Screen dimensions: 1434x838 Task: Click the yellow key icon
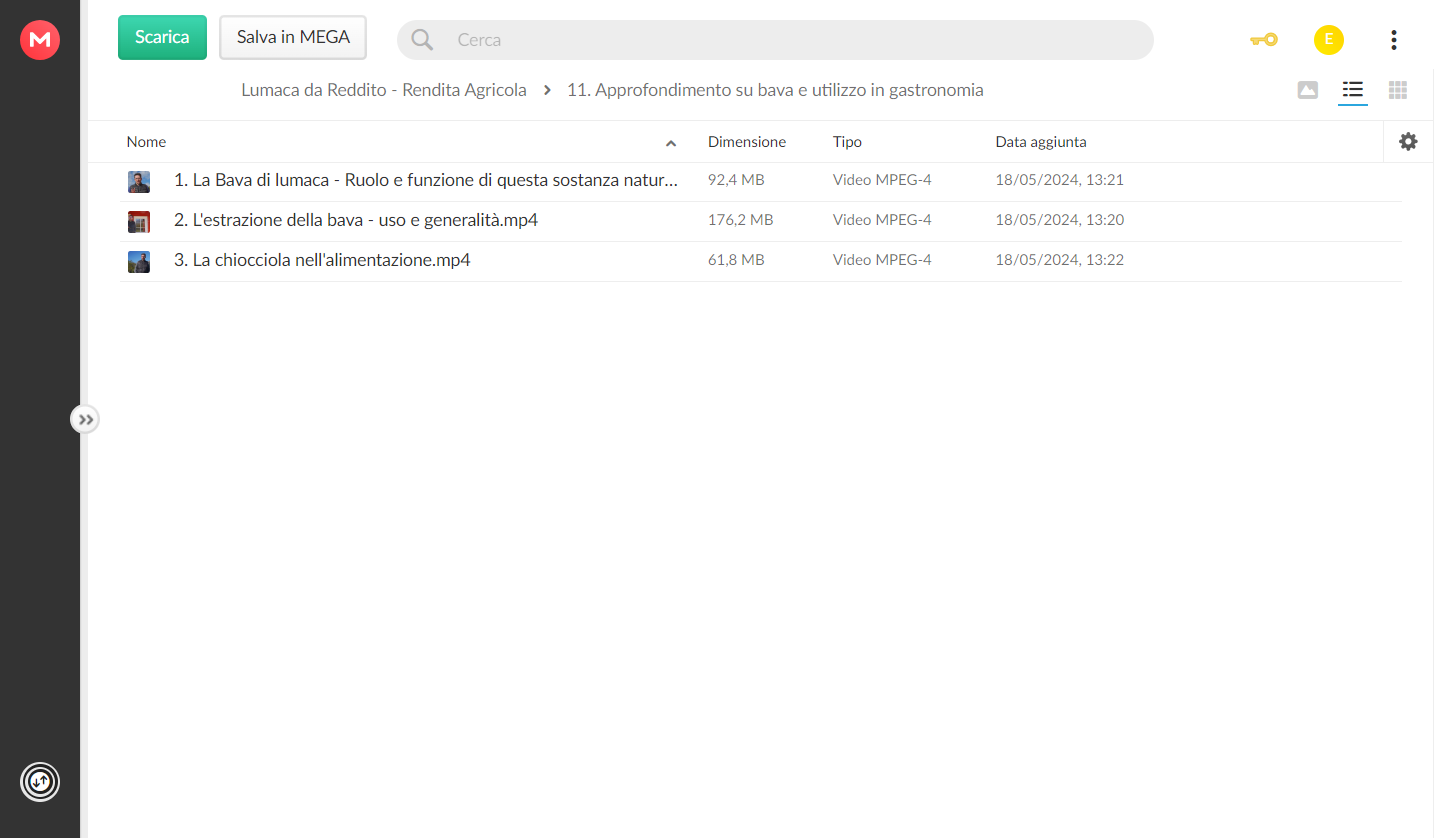click(1264, 40)
